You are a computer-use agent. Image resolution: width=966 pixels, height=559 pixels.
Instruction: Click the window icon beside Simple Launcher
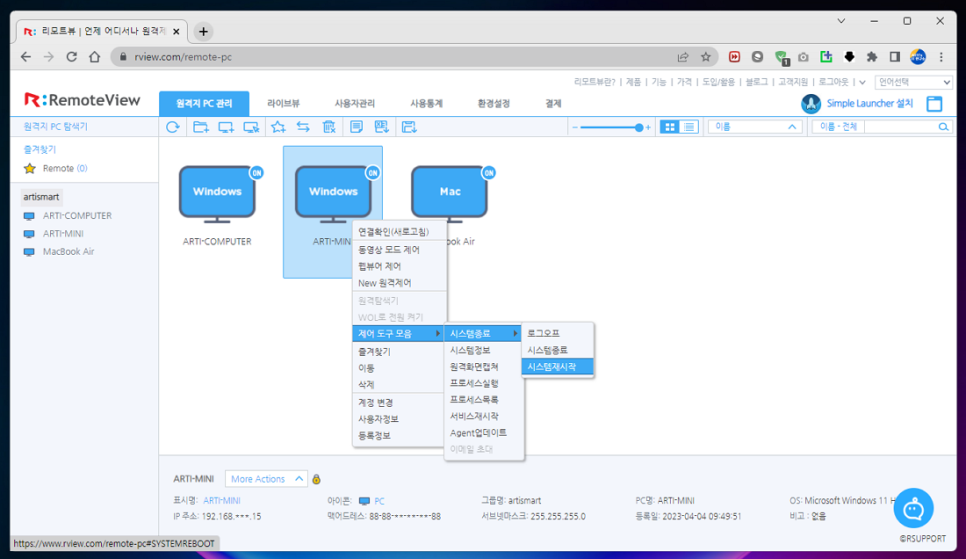tap(935, 104)
